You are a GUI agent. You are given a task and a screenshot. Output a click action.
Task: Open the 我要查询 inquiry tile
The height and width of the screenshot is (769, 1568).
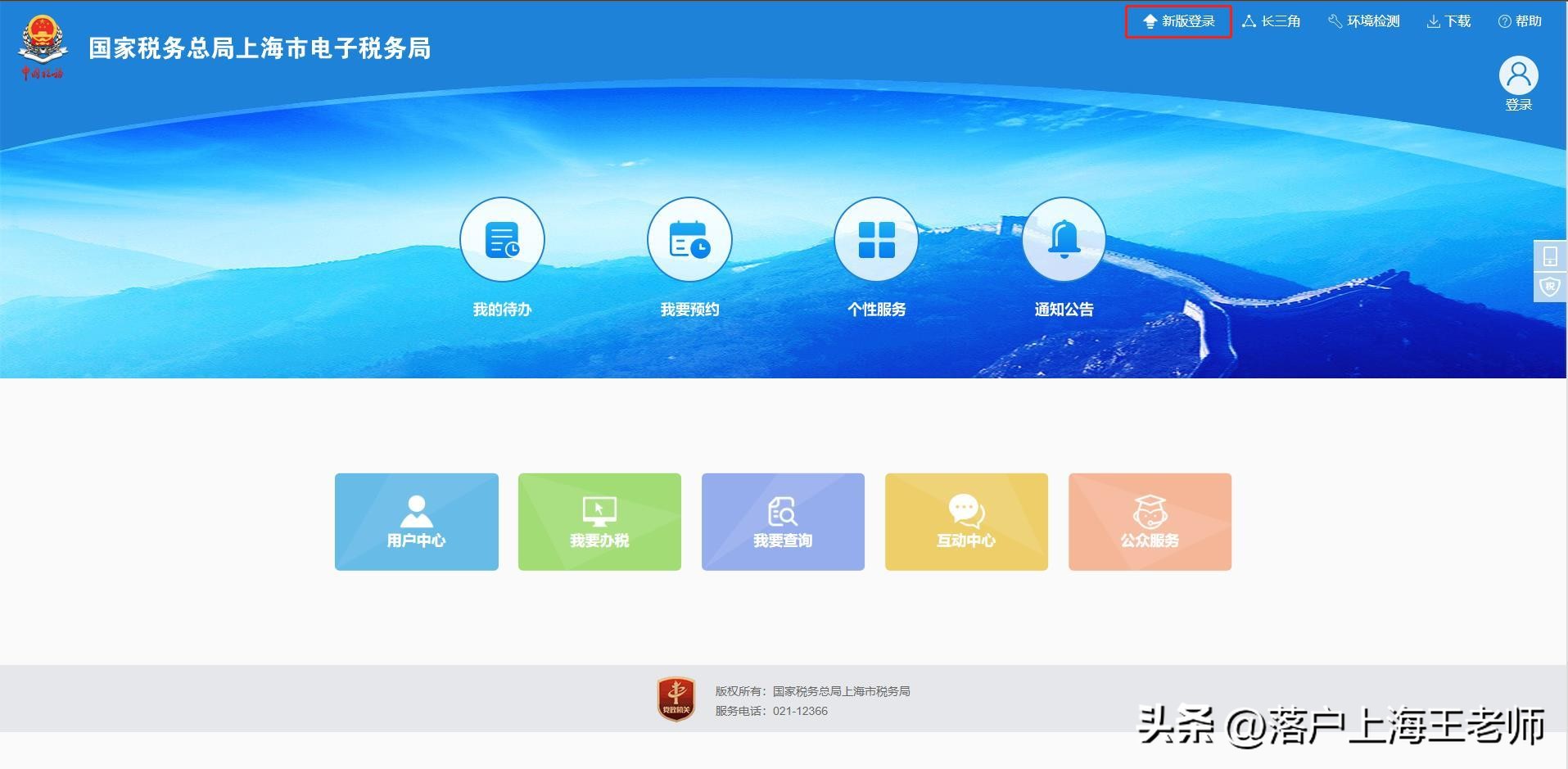coord(782,521)
